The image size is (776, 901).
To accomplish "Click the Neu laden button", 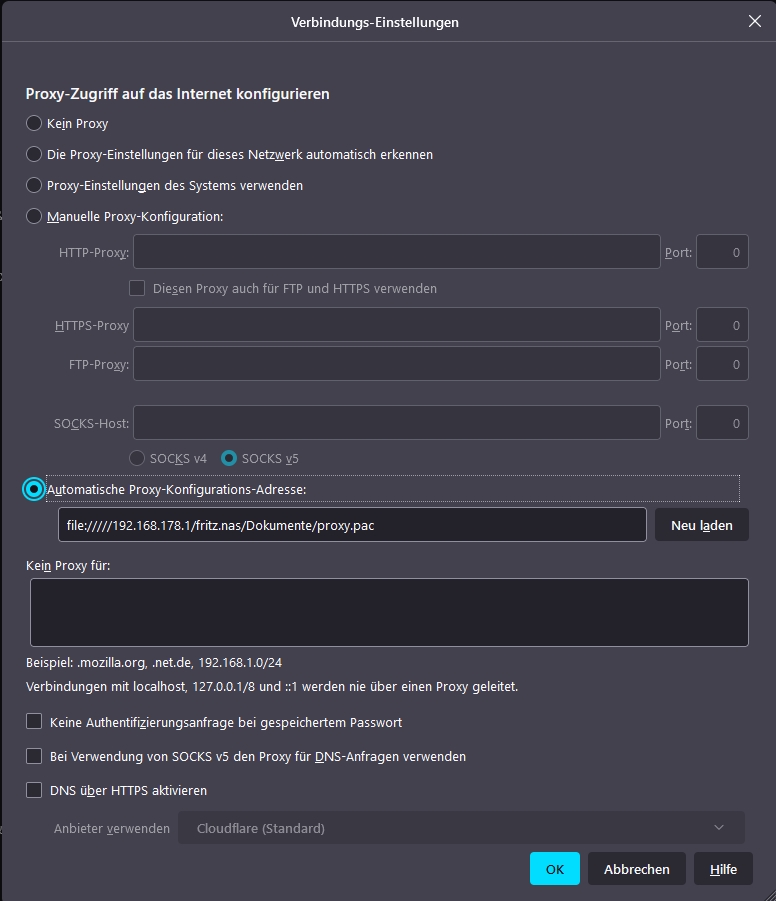I will (701, 525).
